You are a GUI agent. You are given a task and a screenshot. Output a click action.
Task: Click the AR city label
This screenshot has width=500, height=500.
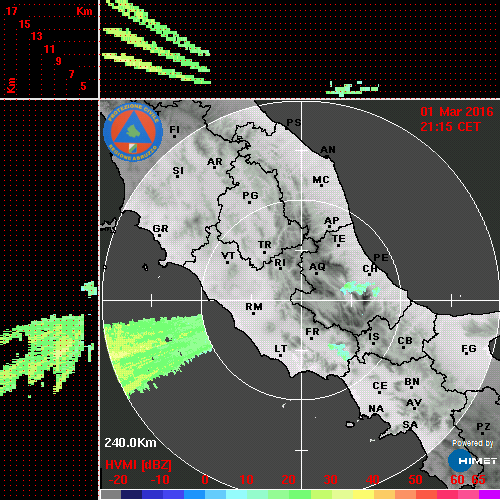215,162
